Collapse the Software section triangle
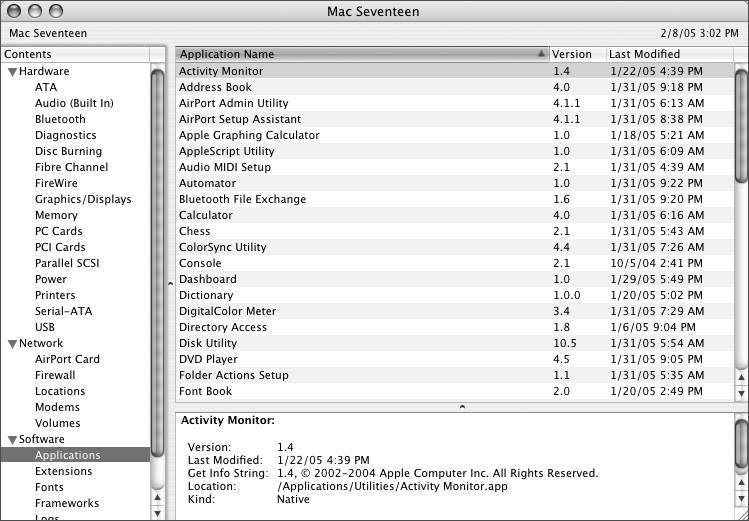Image resolution: width=749 pixels, height=521 pixels. (x=12, y=440)
